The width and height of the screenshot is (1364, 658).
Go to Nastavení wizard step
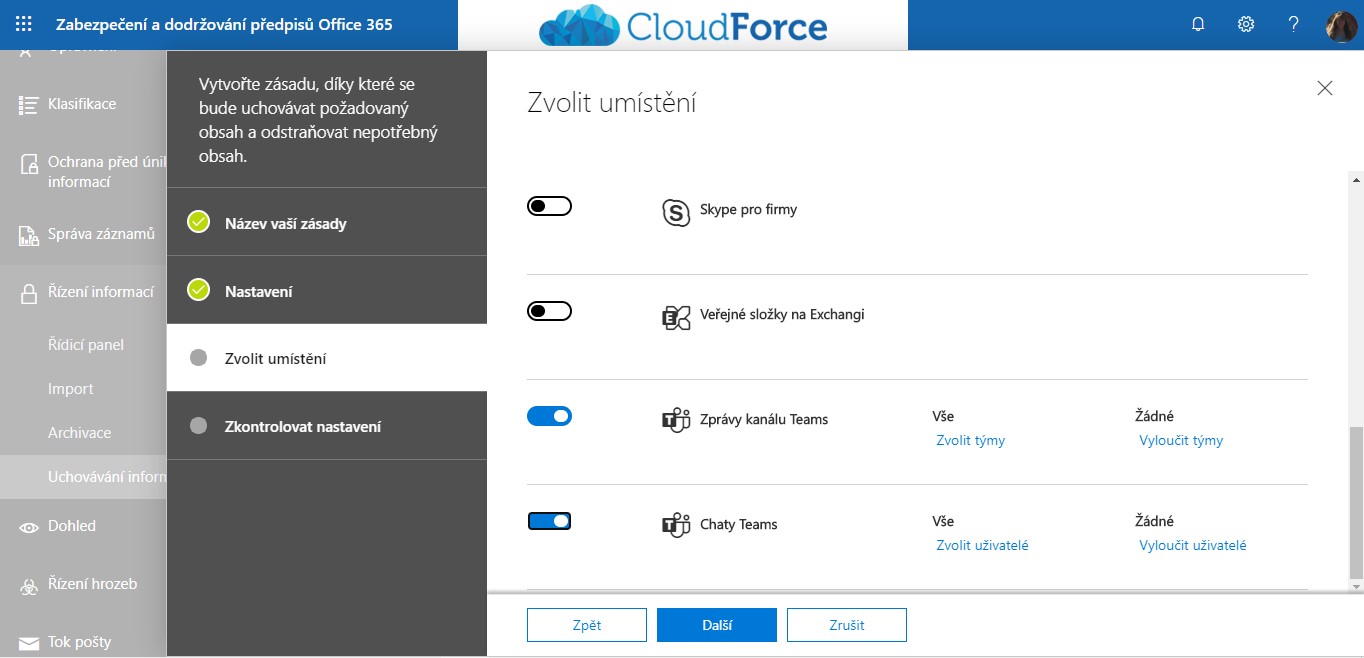pos(327,290)
